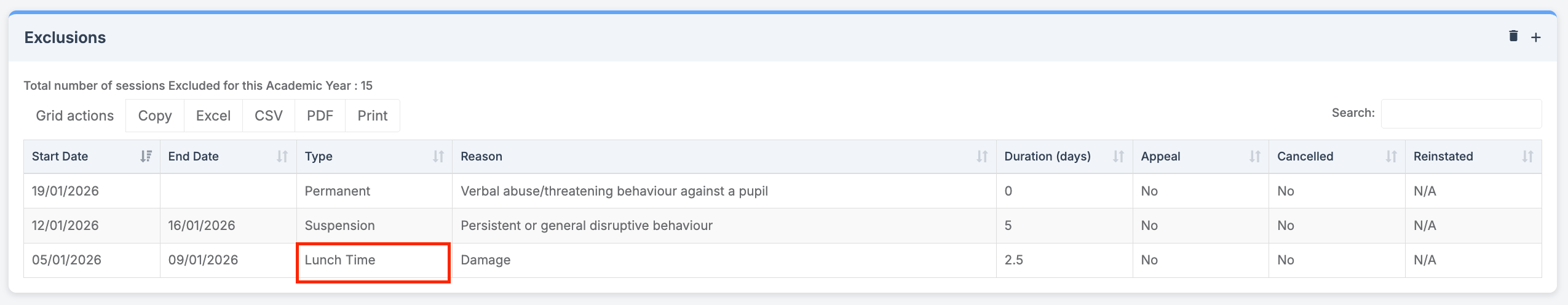Sort by Reason column arrows
The image size is (1568, 305).
pos(982,156)
